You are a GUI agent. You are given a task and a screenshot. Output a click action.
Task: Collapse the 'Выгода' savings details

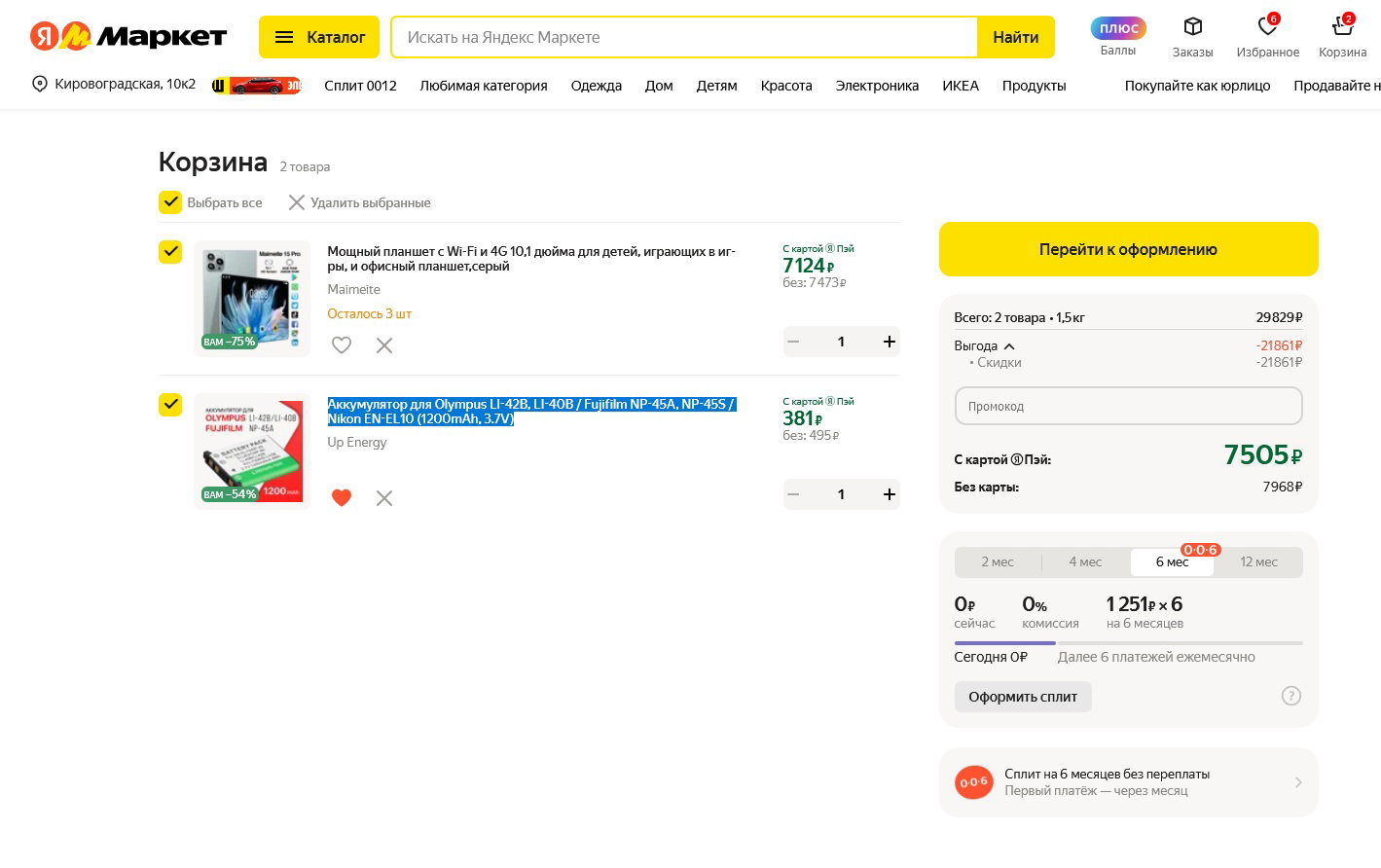pos(1009,346)
